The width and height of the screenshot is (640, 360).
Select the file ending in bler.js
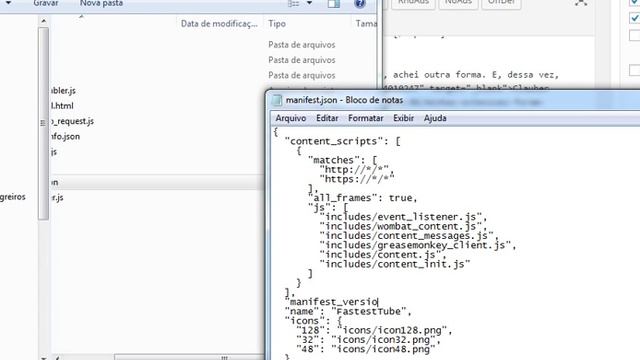pyautogui.click(x=63, y=91)
